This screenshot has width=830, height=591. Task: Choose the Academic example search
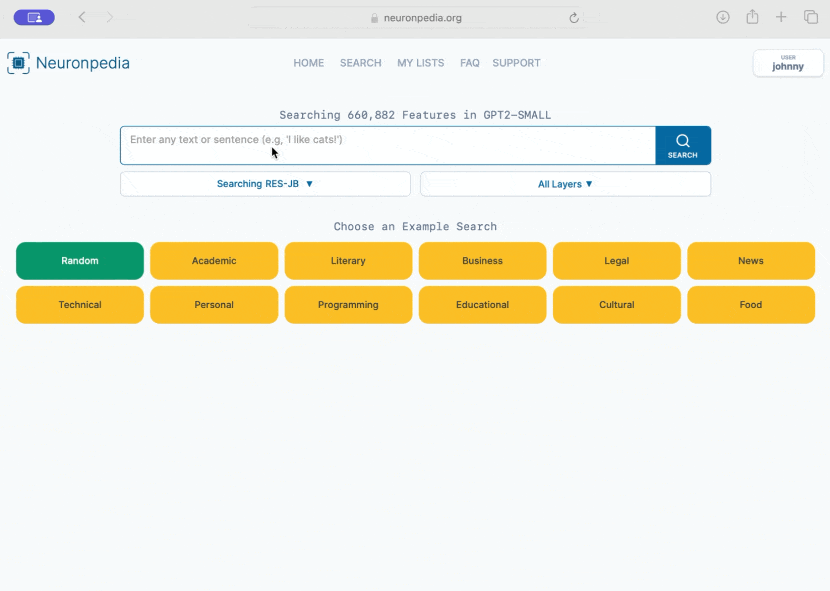coord(214,261)
